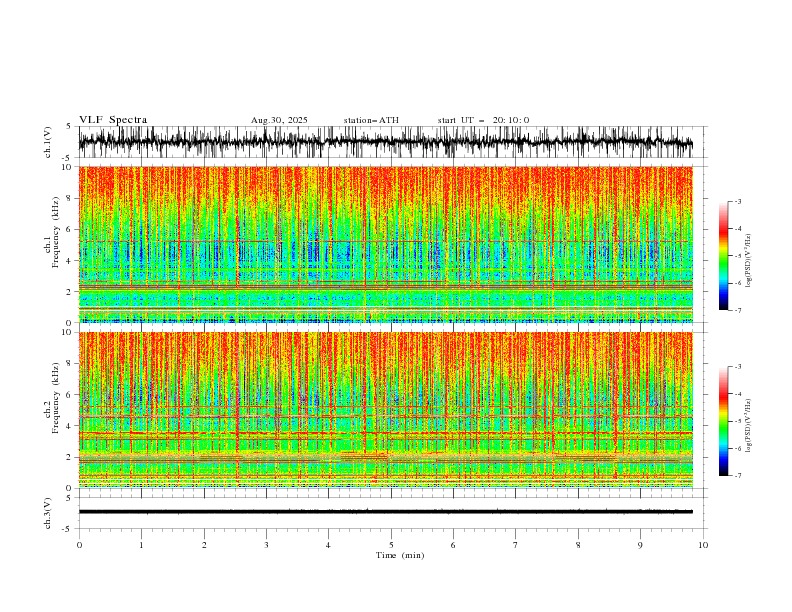Screen dimensions: 792x612
Task: Click the date "Aug.30, 2025"
Action: tap(279, 120)
